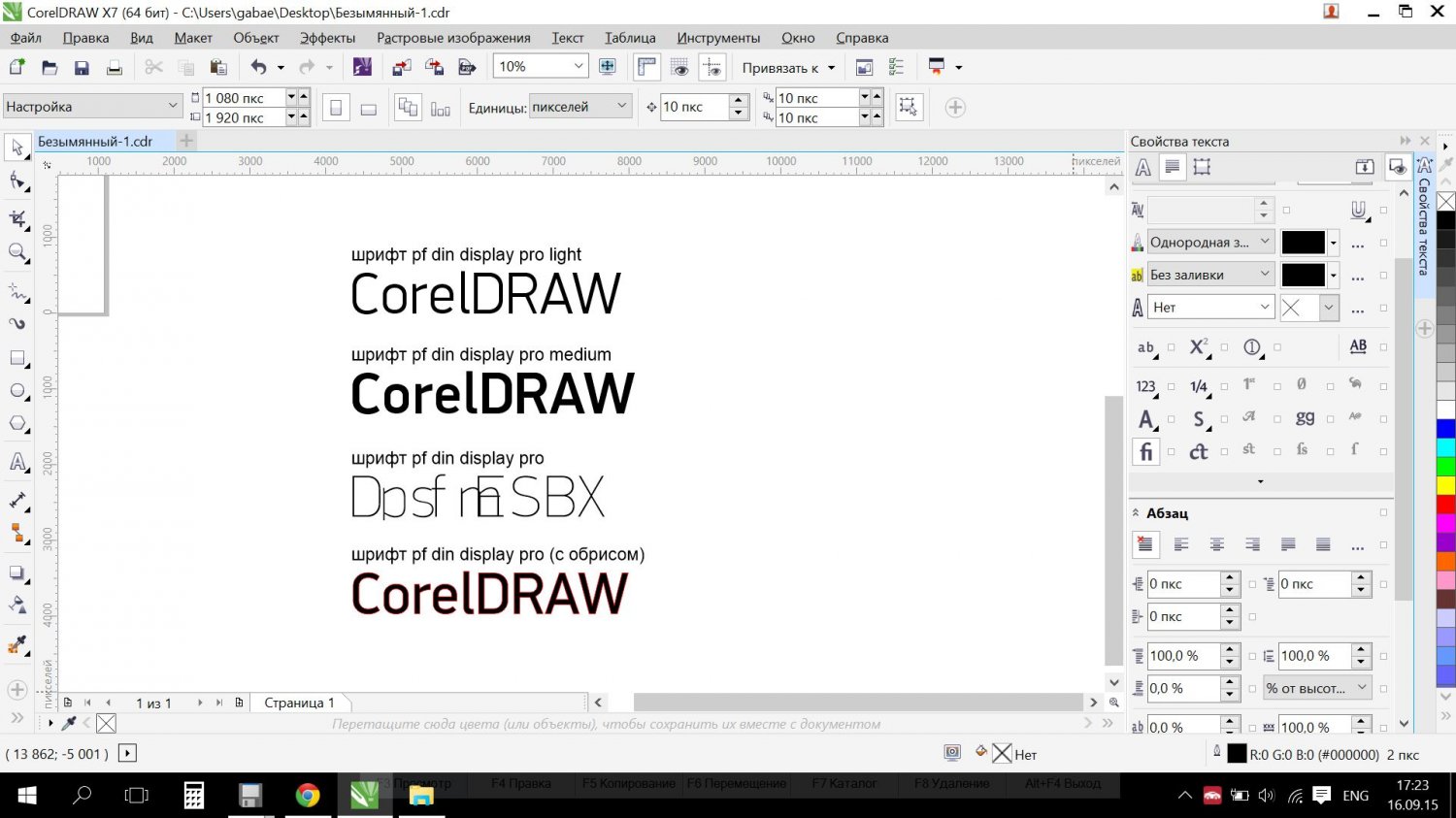Export the document icon
Image resolution: width=1456 pixels, height=818 pixels.
[x=434, y=67]
